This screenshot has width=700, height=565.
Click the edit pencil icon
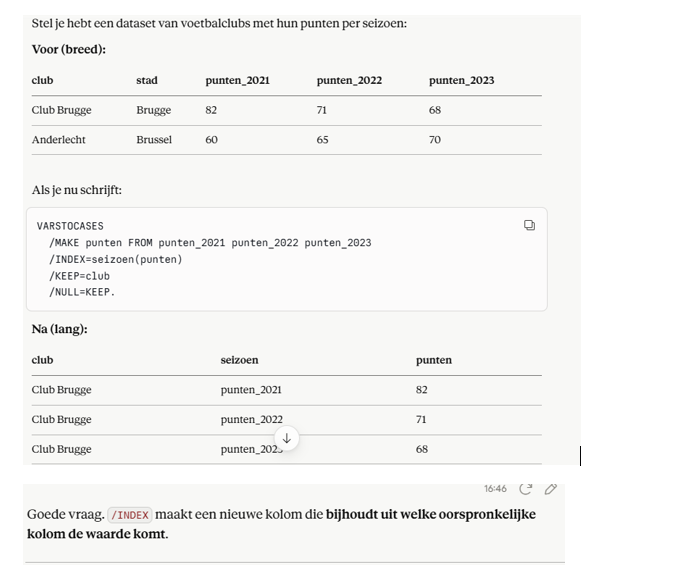point(550,489)
